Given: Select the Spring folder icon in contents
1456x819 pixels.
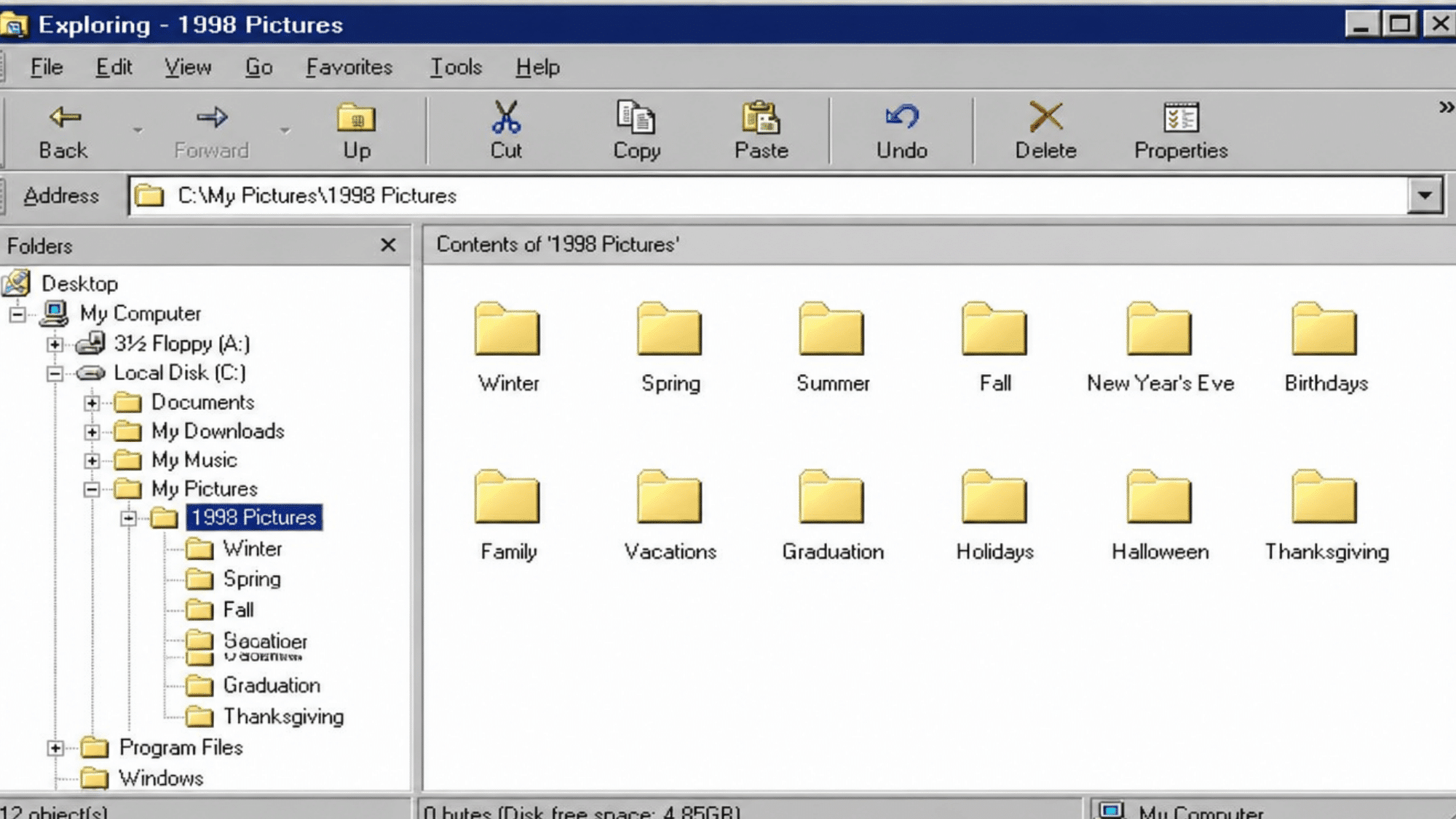Looking at the screenshot, I should point(670,329).
